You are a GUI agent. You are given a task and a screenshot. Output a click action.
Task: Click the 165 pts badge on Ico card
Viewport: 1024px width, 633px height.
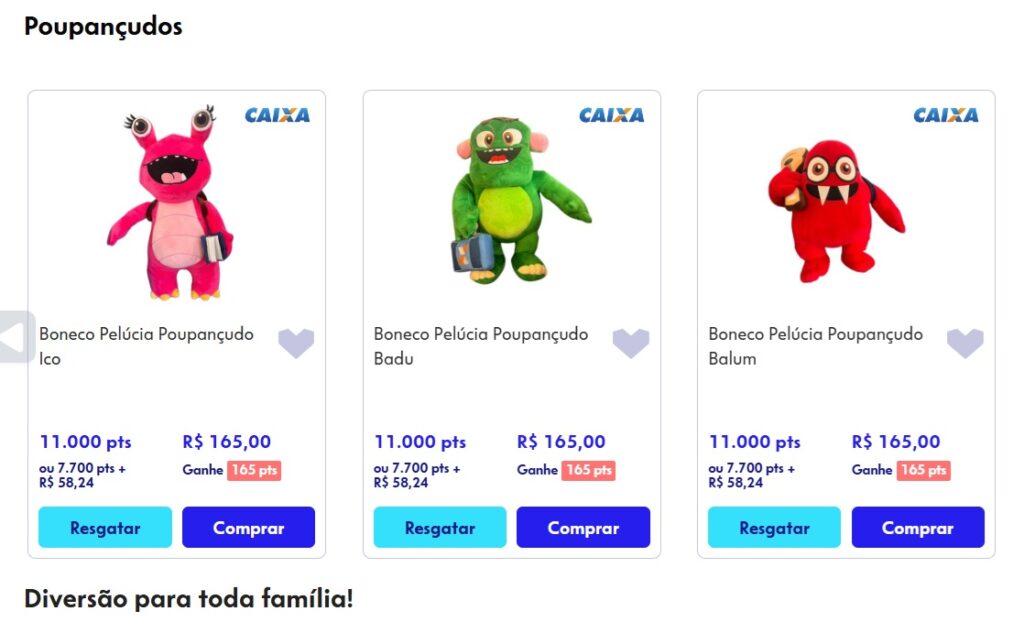(x=254, y=470)
